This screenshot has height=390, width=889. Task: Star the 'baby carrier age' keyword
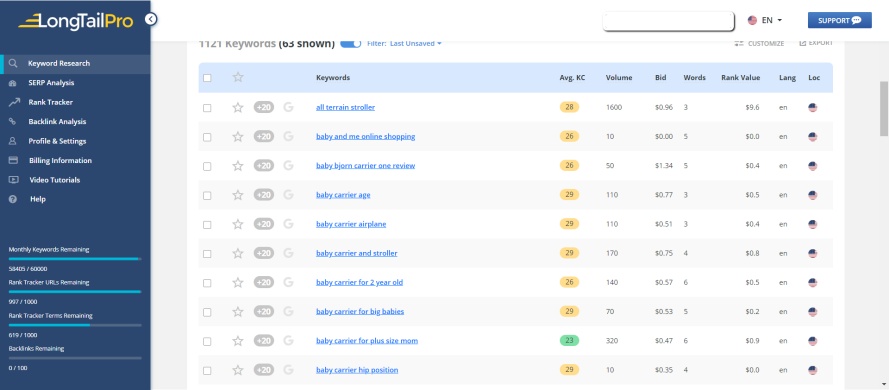click(238, 195)
